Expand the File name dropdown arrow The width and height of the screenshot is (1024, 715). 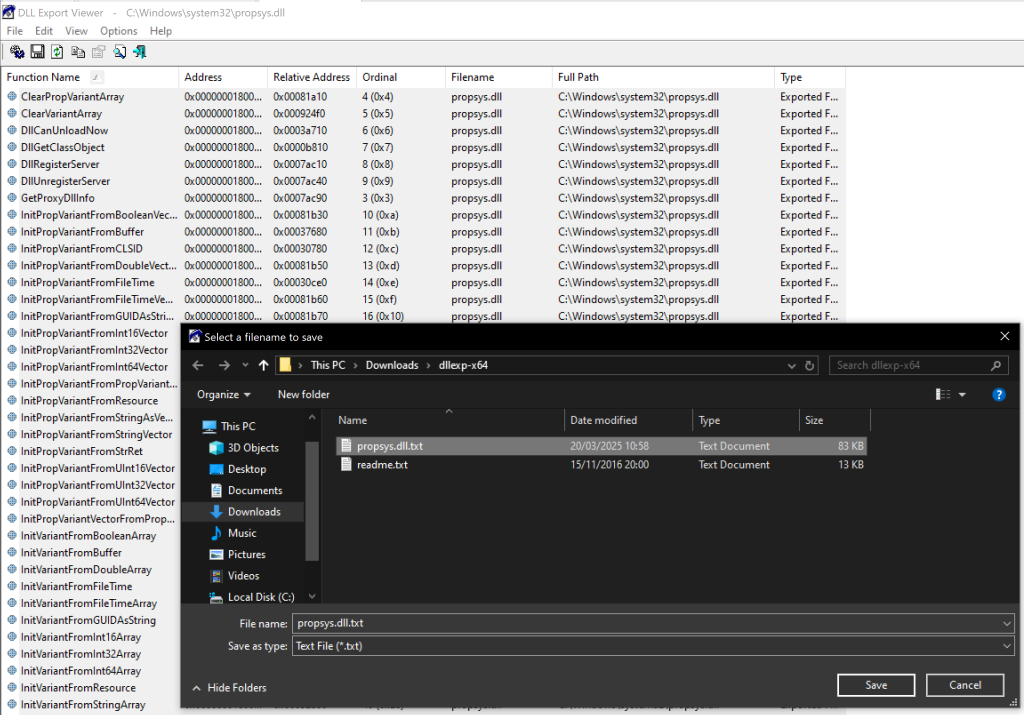coord(1006,624)
